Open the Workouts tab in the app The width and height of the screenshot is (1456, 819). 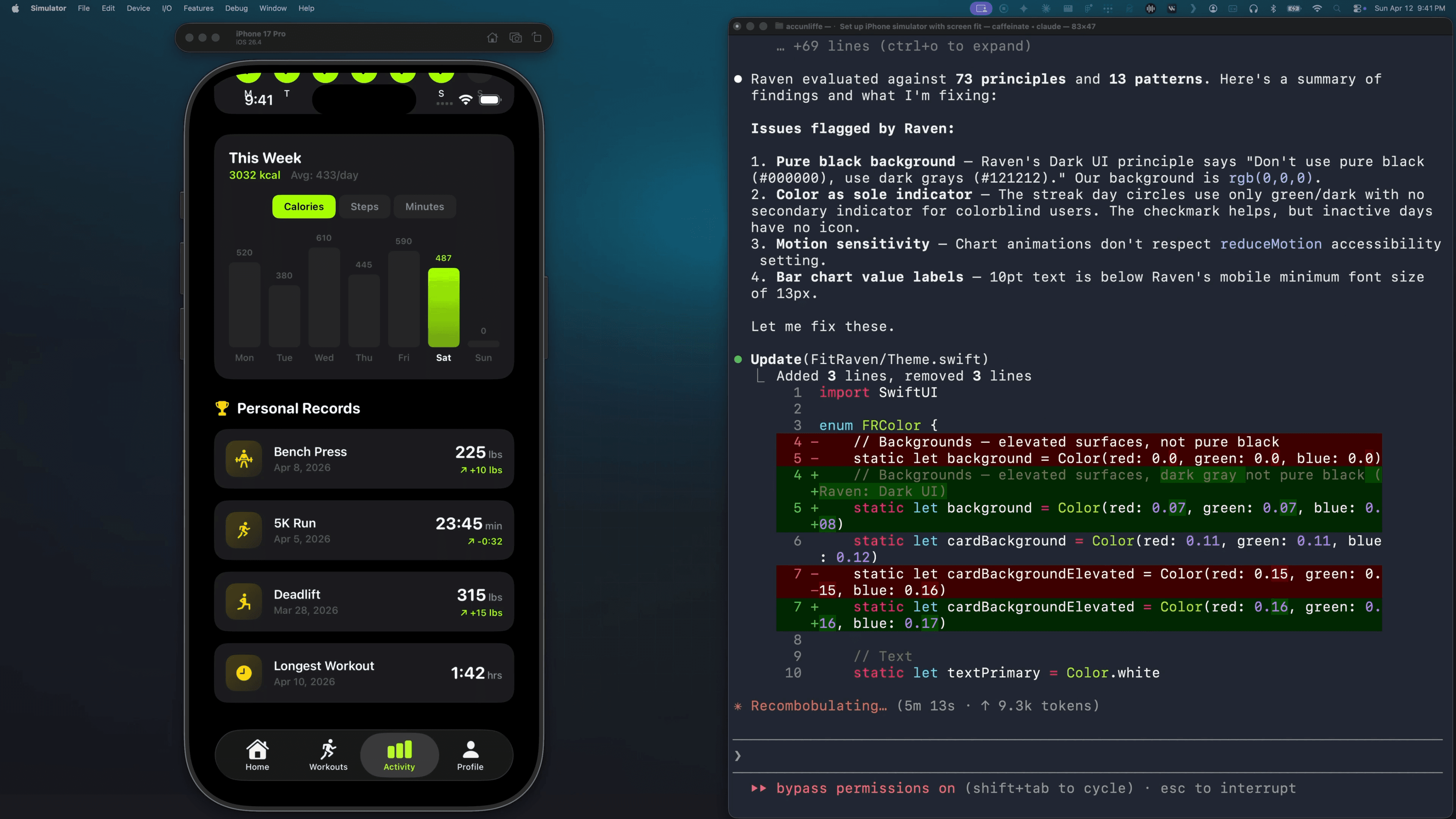point(328,755)
